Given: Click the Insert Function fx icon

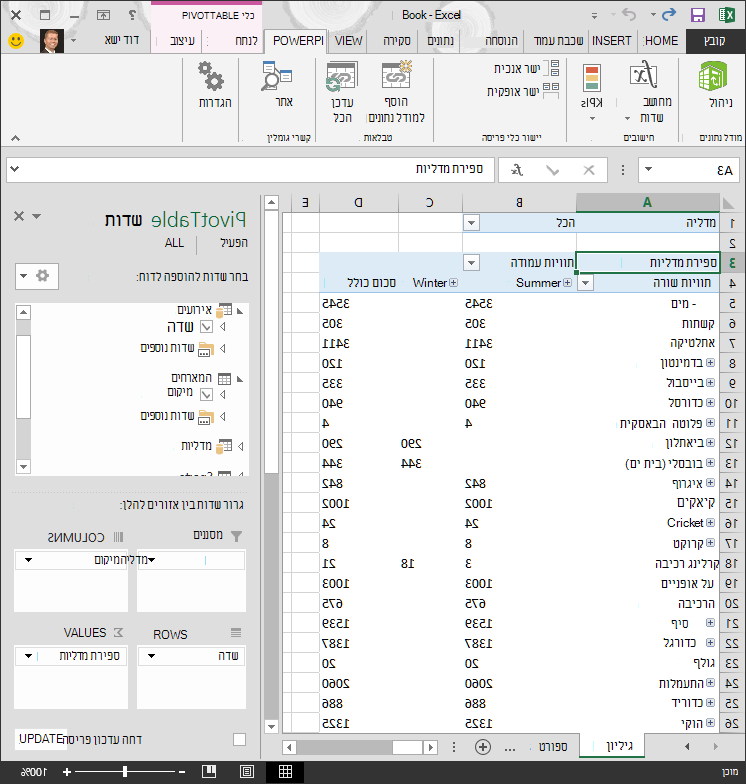Looking at the screenshot, I should point(516,170).
